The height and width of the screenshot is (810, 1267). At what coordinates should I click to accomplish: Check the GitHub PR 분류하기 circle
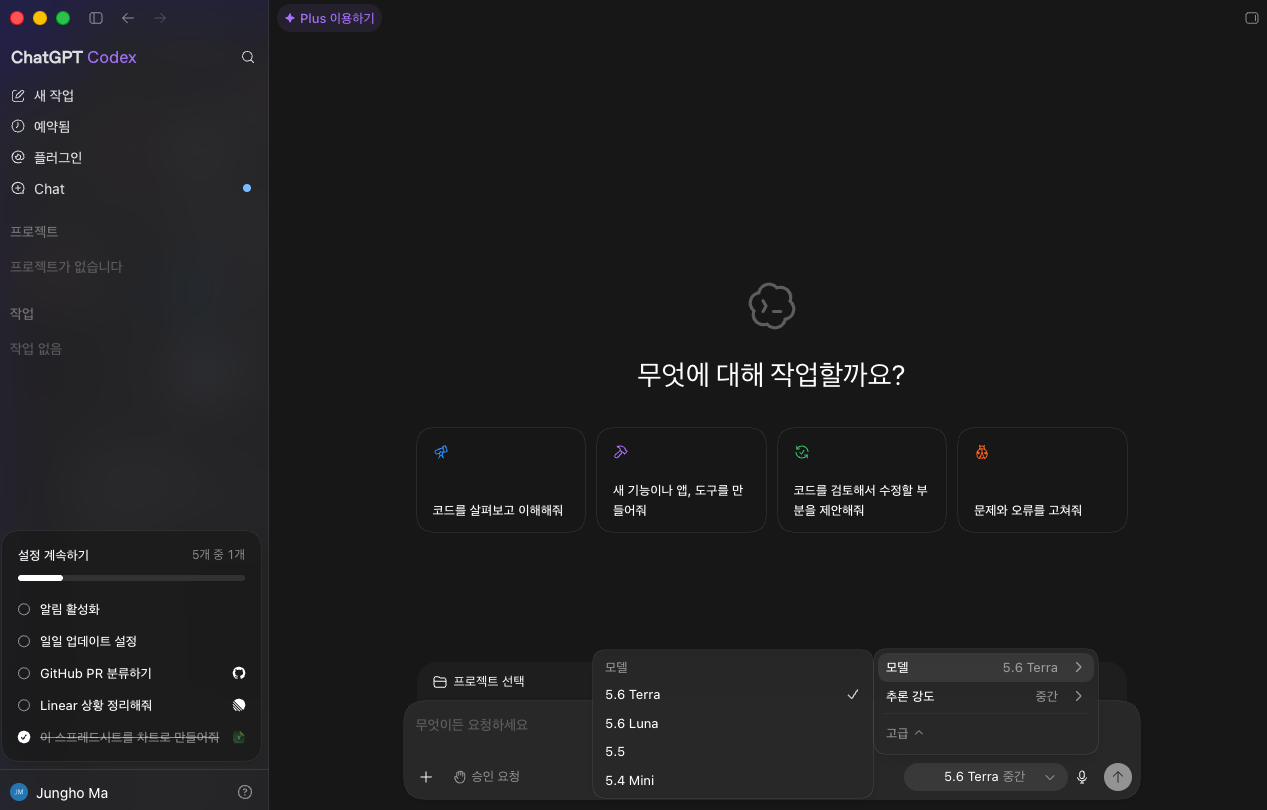(x=24, y=673)
